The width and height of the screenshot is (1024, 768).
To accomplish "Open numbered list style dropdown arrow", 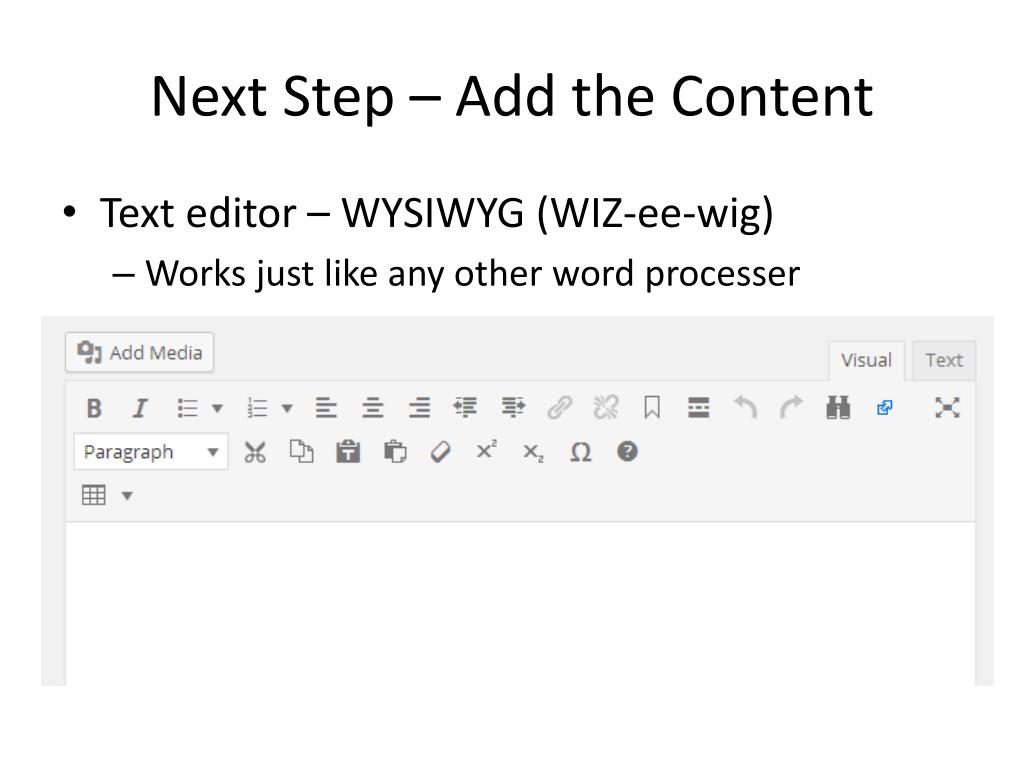I will [287, 409].
